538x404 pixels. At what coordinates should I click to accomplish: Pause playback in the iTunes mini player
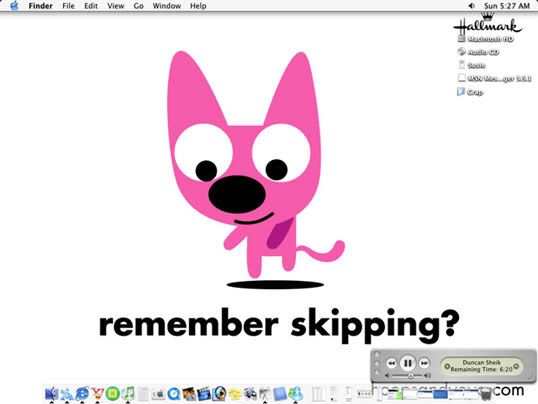408,363
